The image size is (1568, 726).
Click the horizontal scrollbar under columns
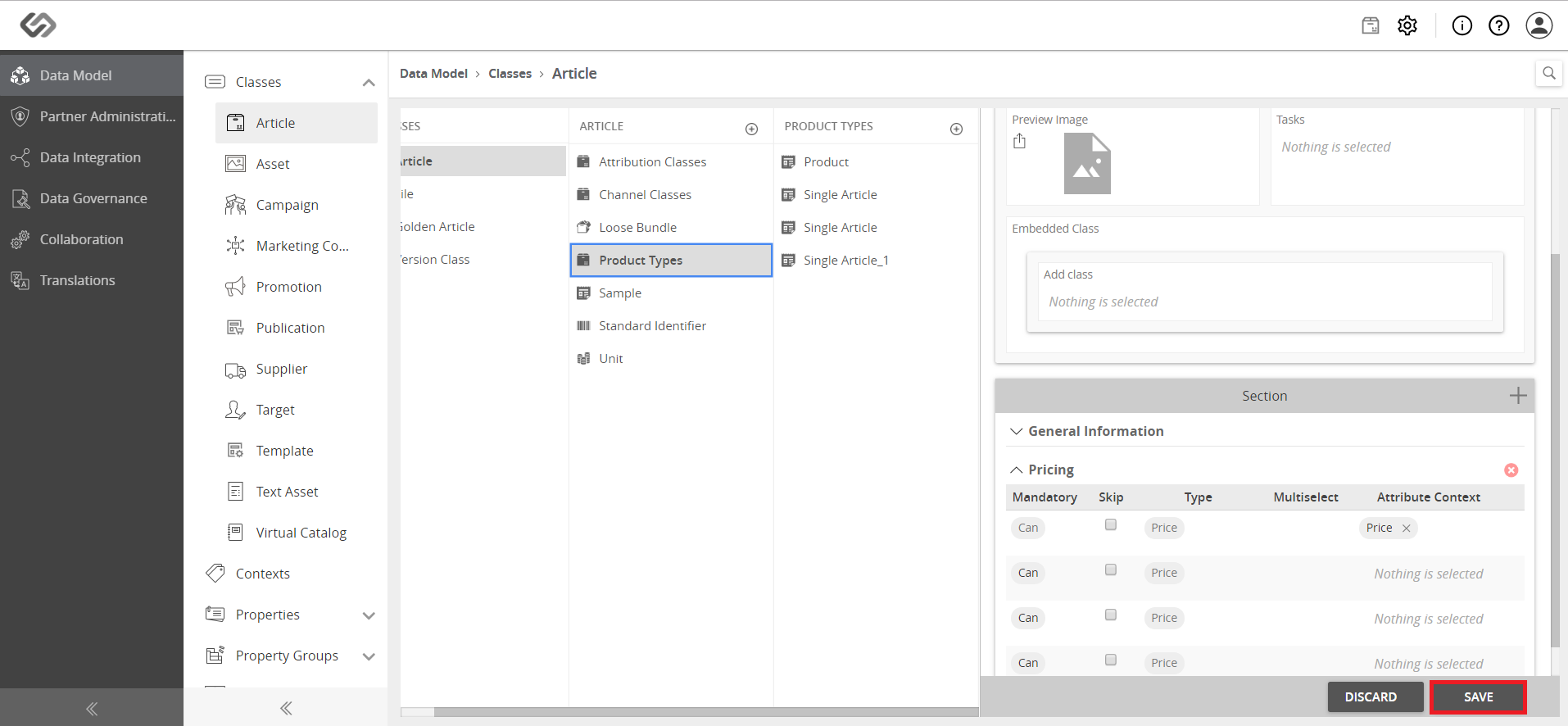pyautogui.click(x=705, y=712)
